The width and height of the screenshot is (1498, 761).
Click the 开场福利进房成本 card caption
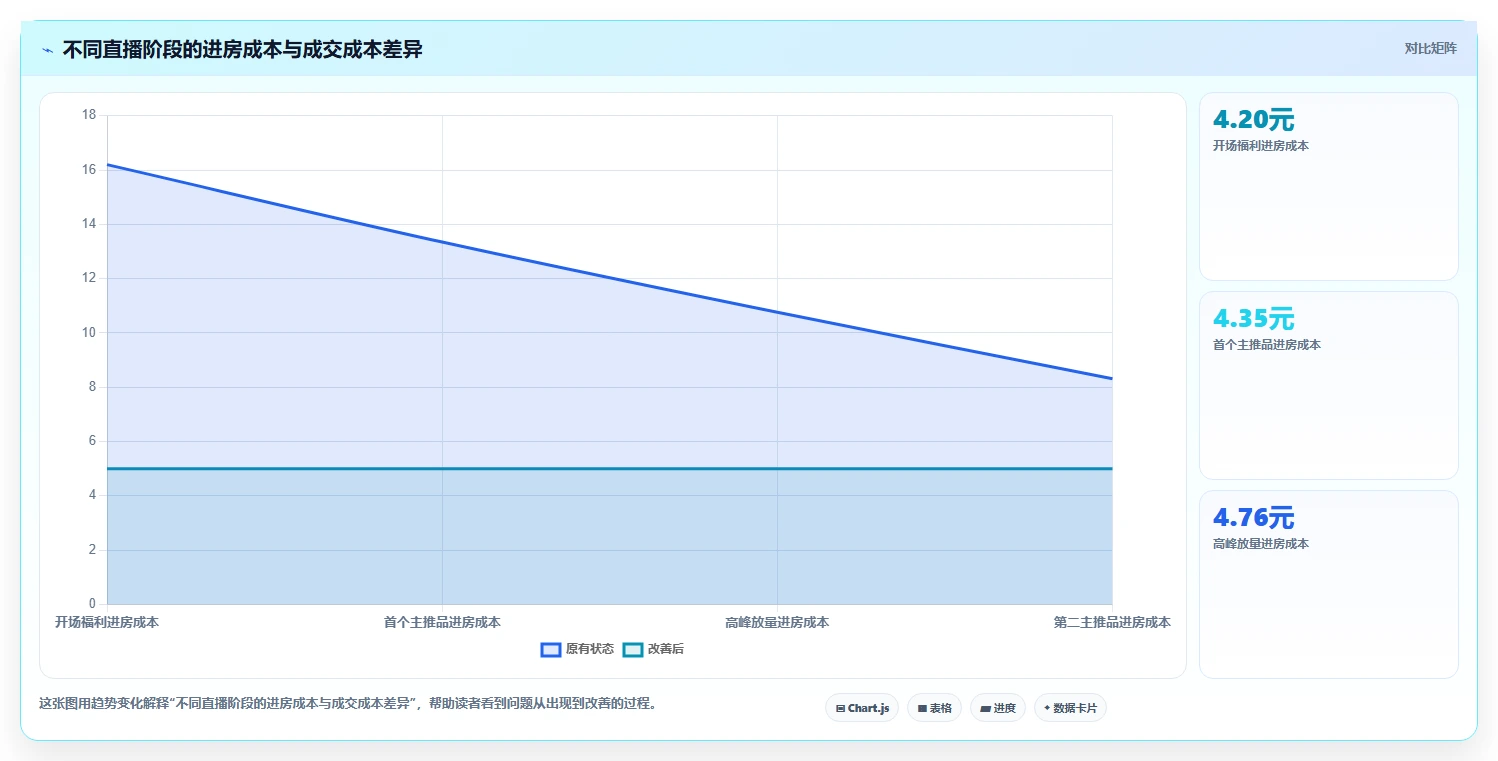1260,146
